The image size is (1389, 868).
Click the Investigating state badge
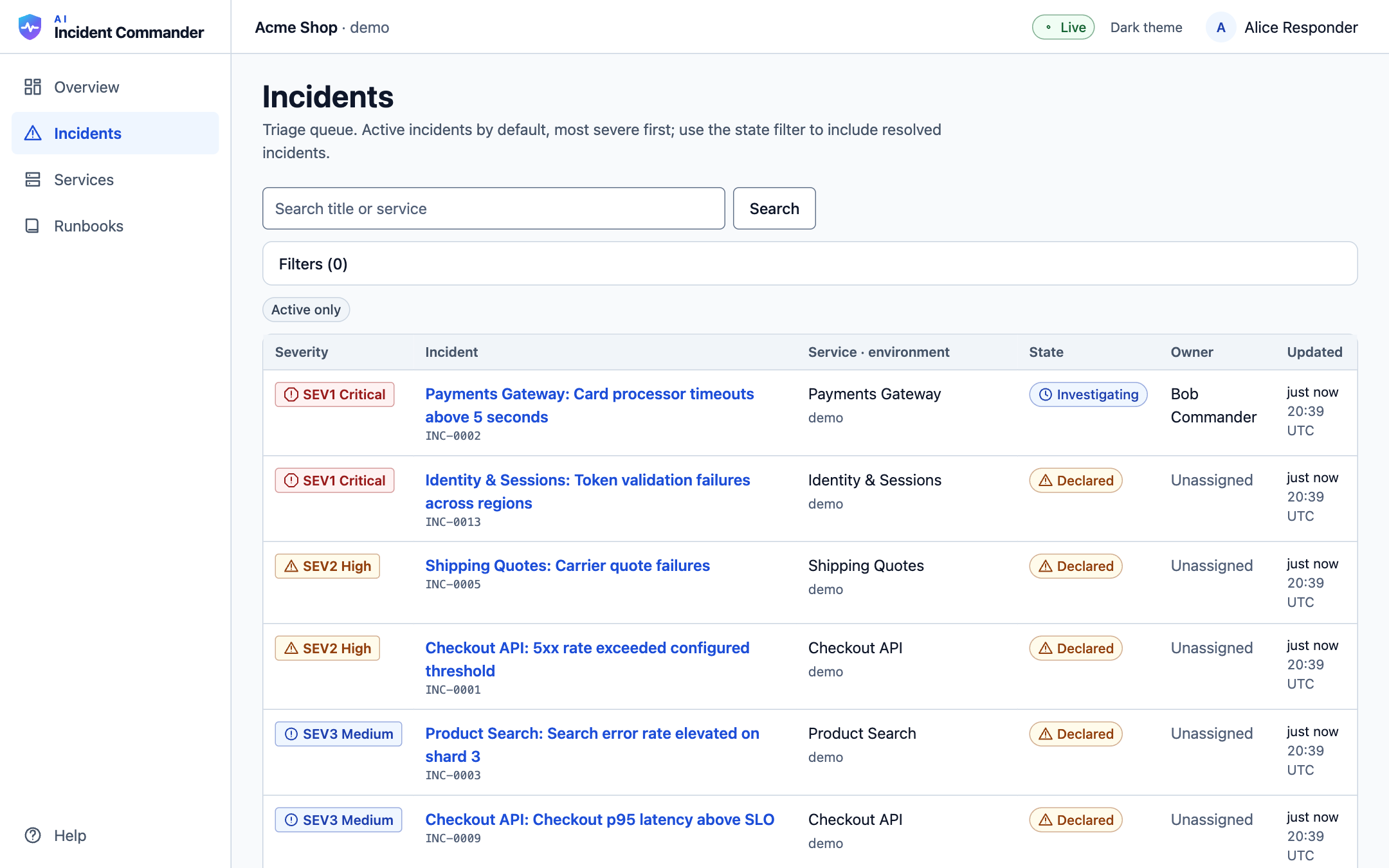(1088, 394)
